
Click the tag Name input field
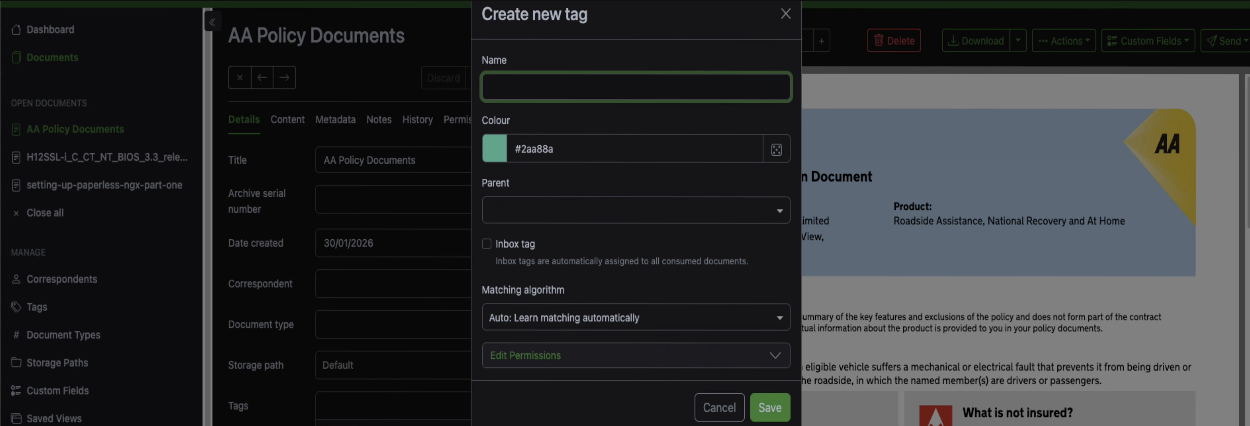tap(636, 87)
